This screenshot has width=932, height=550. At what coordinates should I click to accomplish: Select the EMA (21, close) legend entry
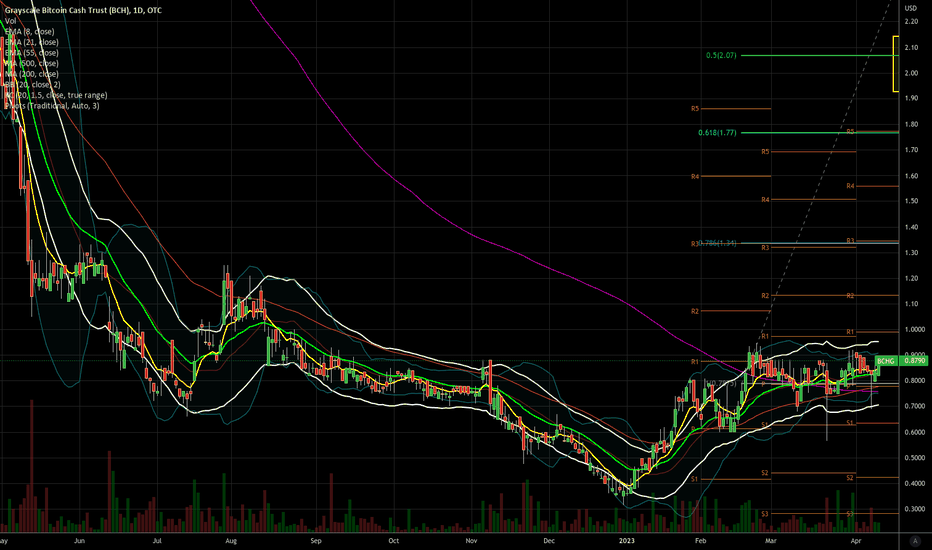click(32, 42)
